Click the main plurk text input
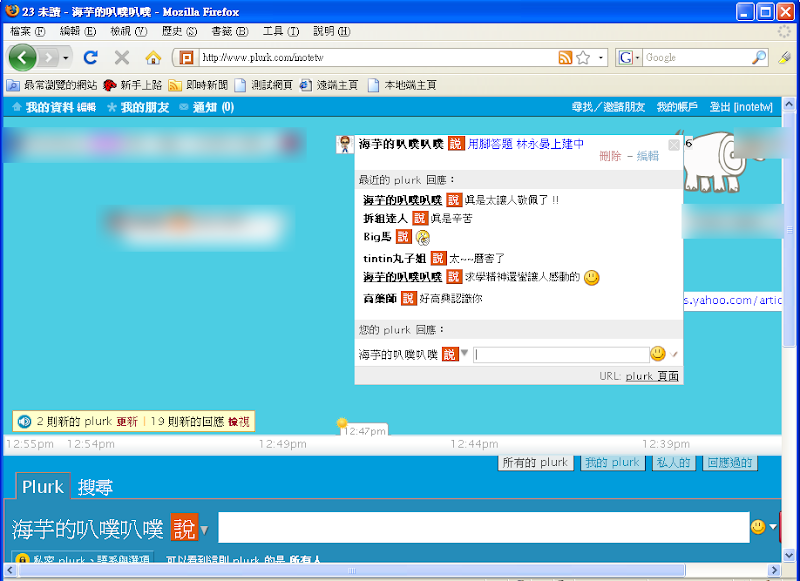This screenshot has height=581, width=800. (x=484, y=527)
